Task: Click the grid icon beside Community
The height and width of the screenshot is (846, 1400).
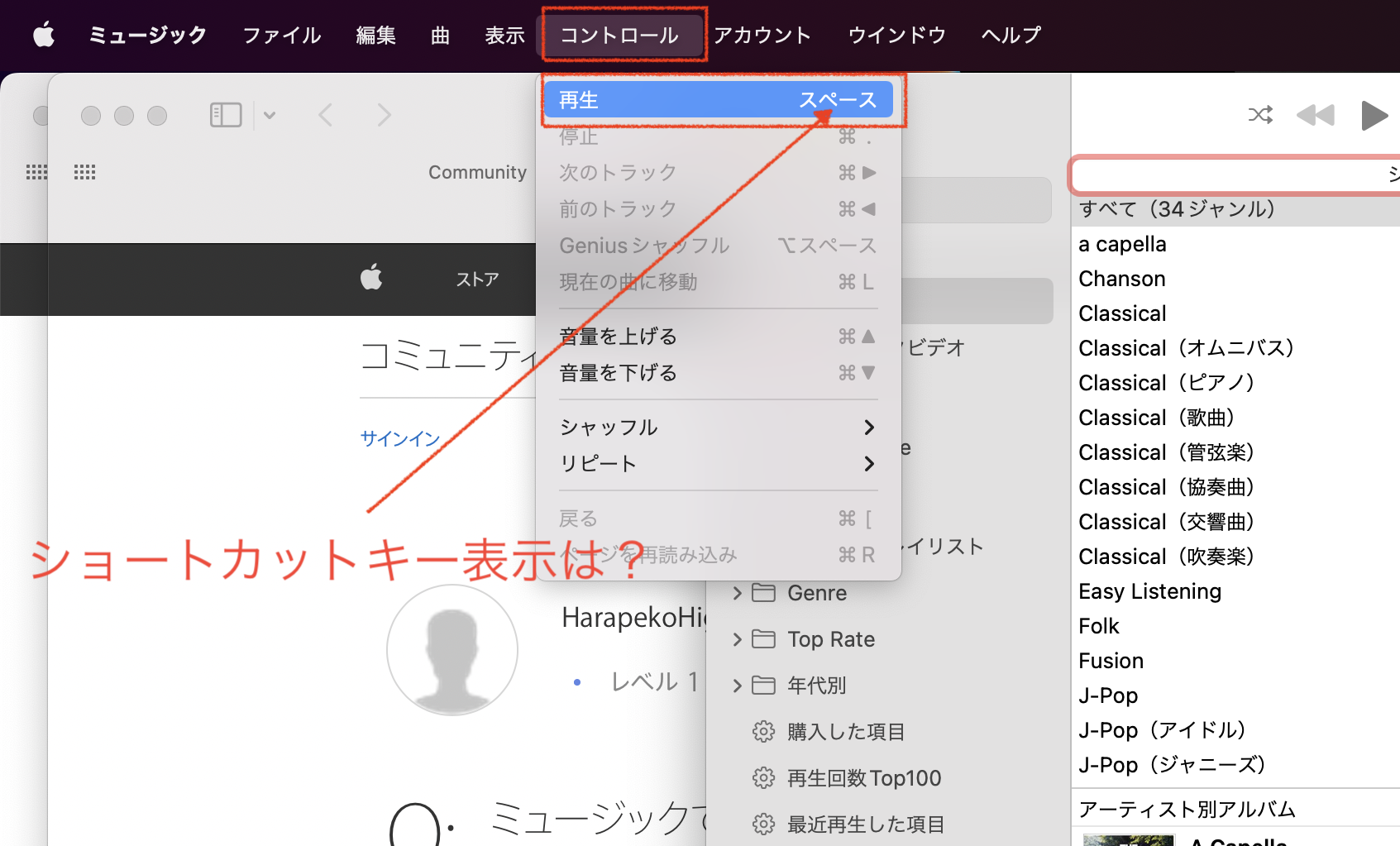Action: (x=84, y=172)
